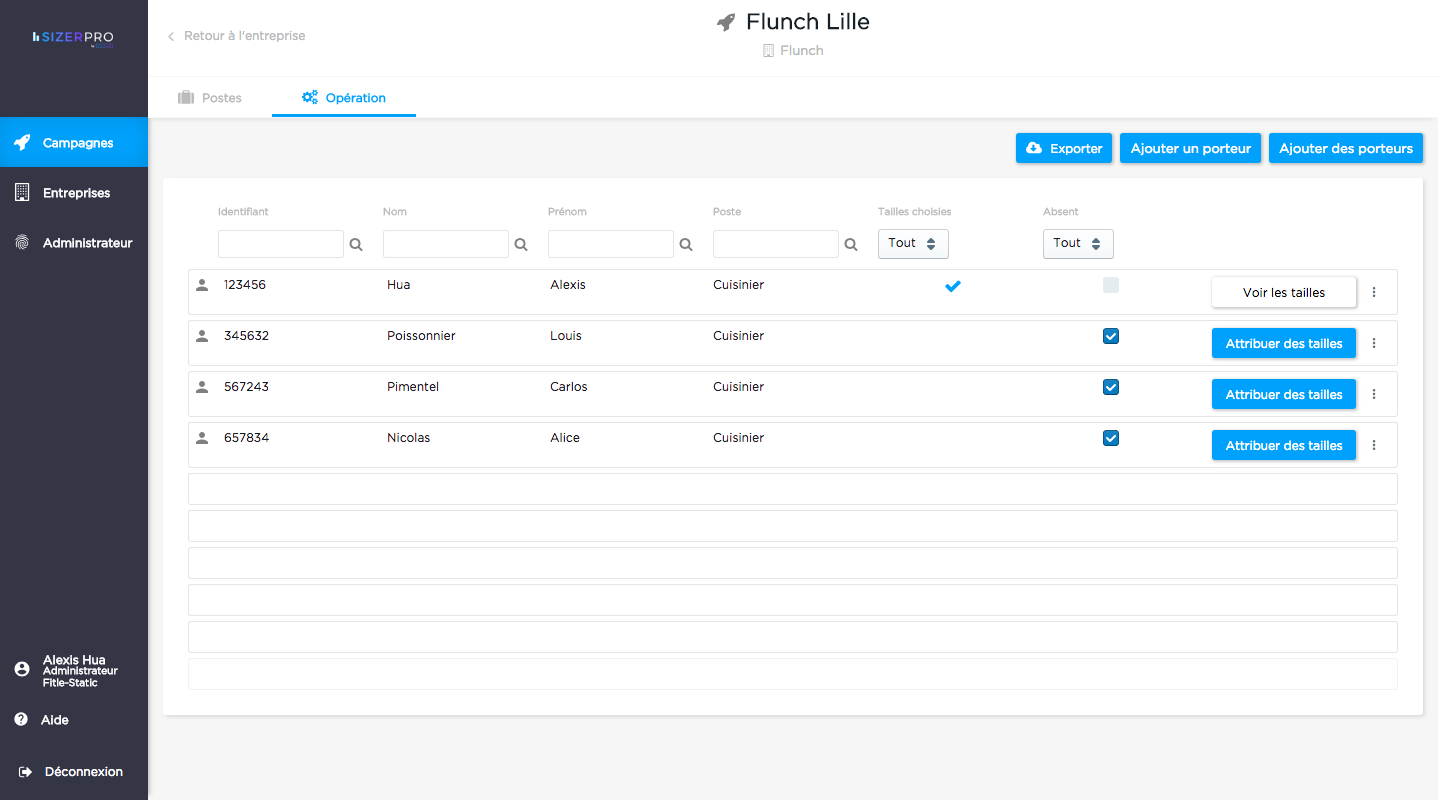Open three-dot menu for Alexis Hua row
Viewport: 1438px width, 800px height.
pyautogui.click(x=1374, y=292)
